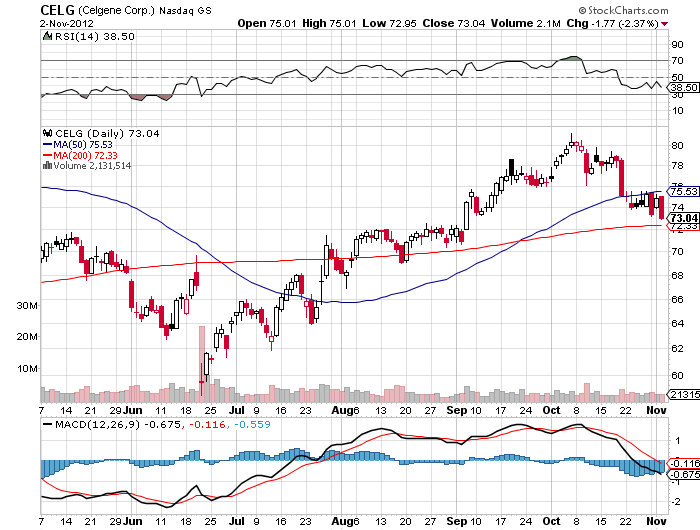The image size is (700, 530).
Task: Click the volume bars legend icon
Action: tap(47, 166)
